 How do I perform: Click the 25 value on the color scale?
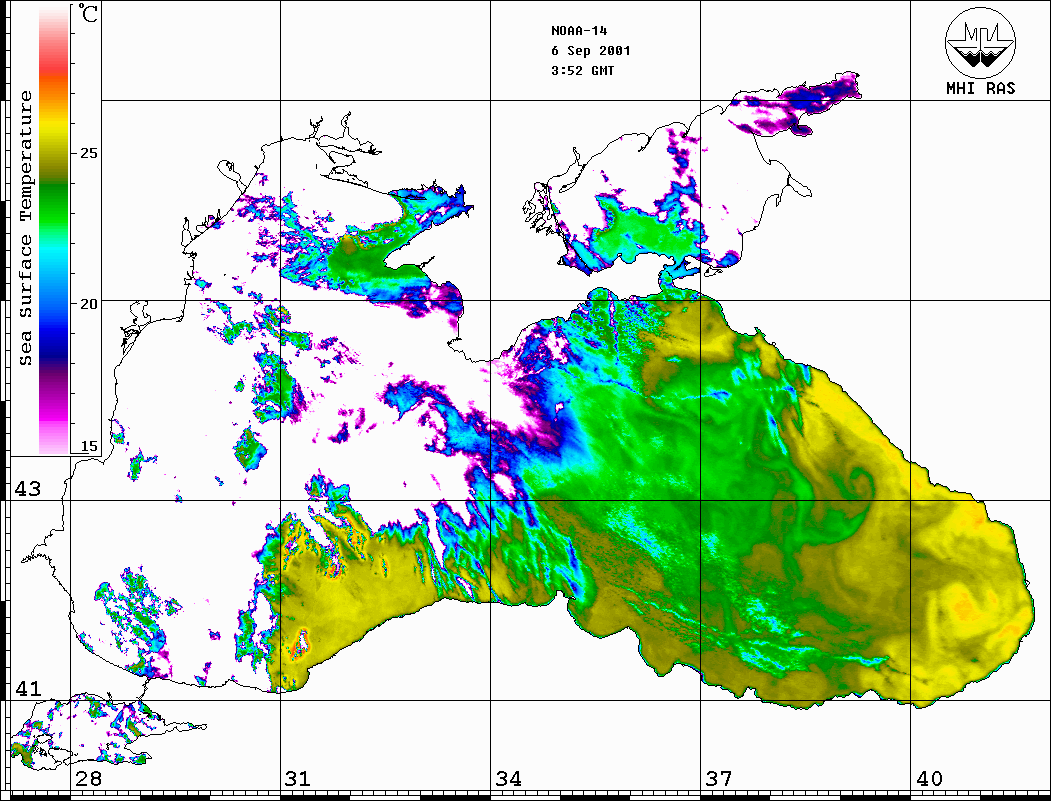pos(88,153)
